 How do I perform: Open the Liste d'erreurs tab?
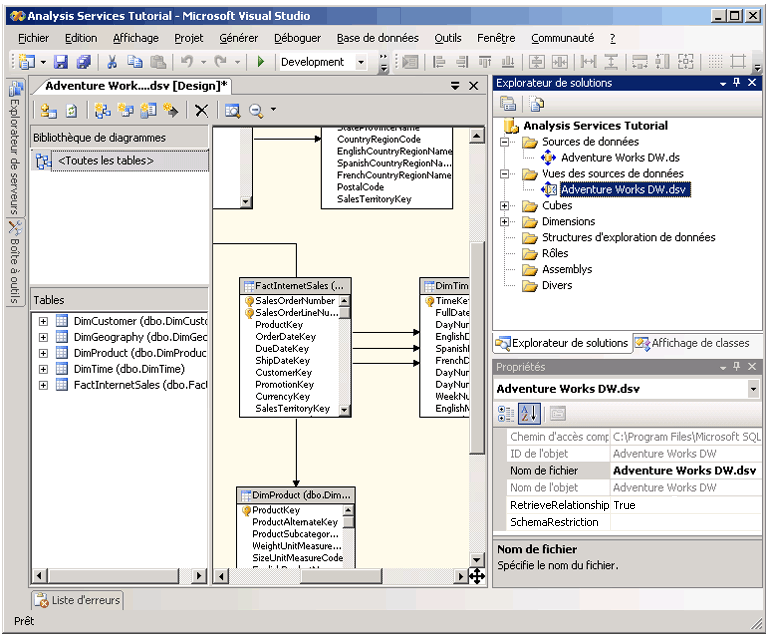click(78, 600)
